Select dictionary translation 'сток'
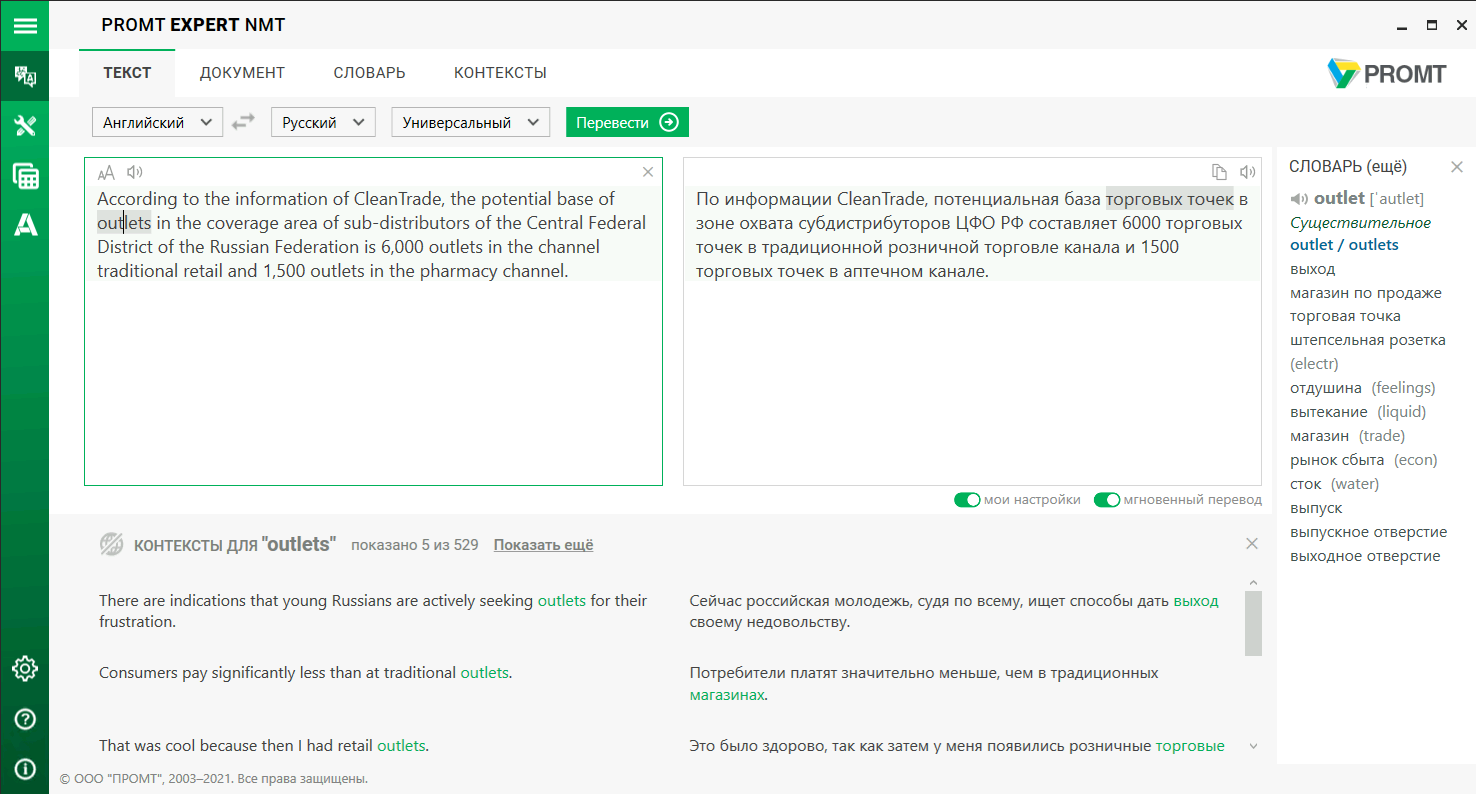 (1306, 484)
